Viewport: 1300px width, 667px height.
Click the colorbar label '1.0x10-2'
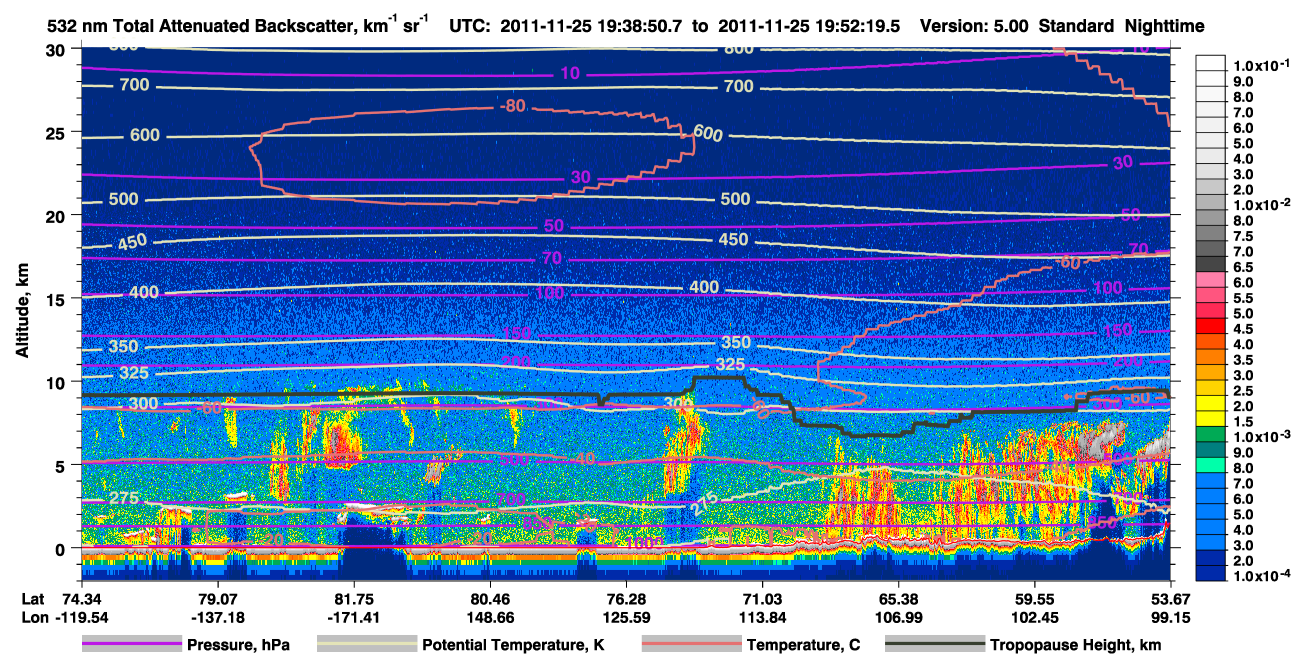[1261, 204]
